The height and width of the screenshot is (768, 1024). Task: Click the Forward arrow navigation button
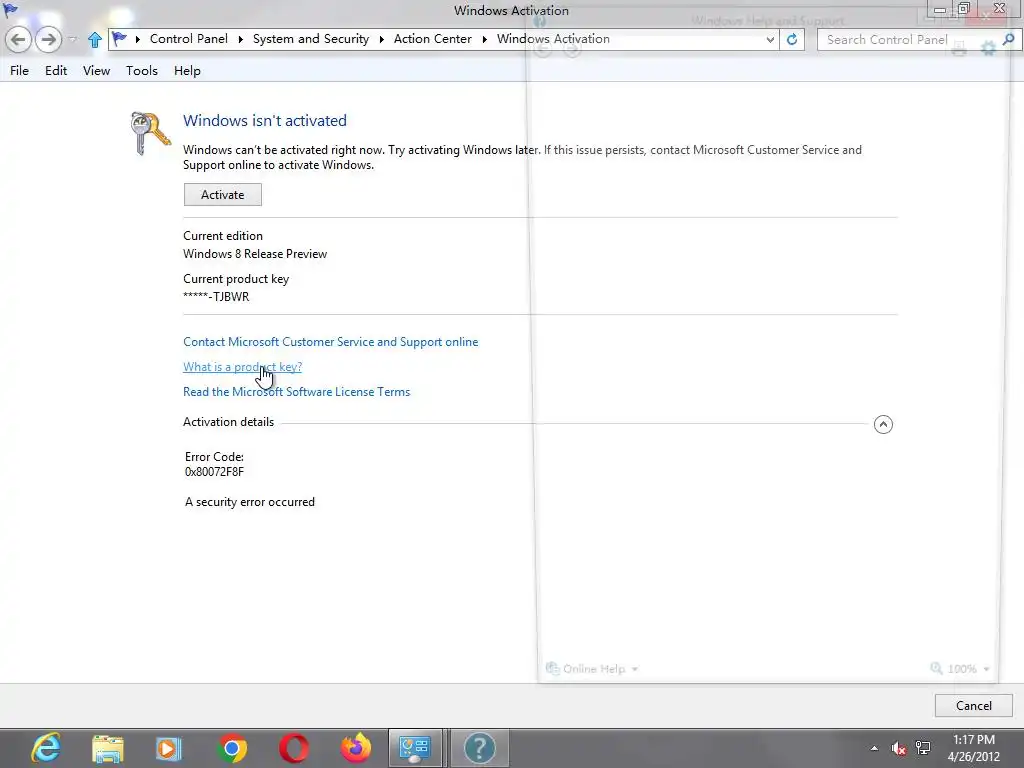point(48,40)
